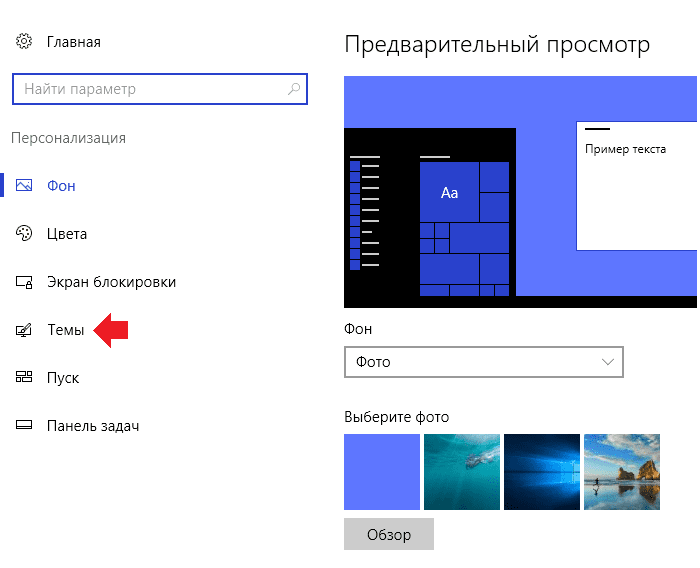This screenshot has width=700, height=568.
Task: Choose the solid blue photo thumbnail
Action: pyautogui.click(x=382, y=472)
